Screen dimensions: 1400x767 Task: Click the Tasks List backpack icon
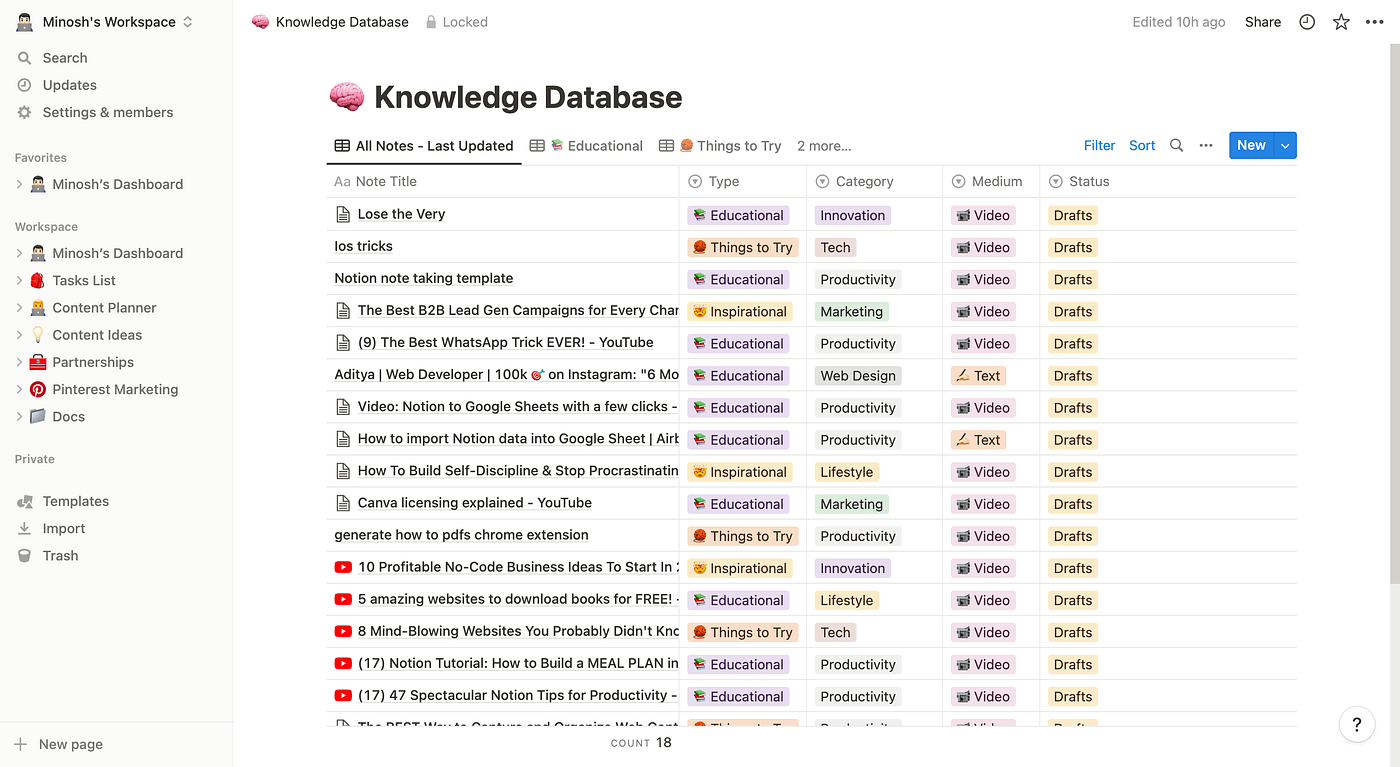coord(38,280)
